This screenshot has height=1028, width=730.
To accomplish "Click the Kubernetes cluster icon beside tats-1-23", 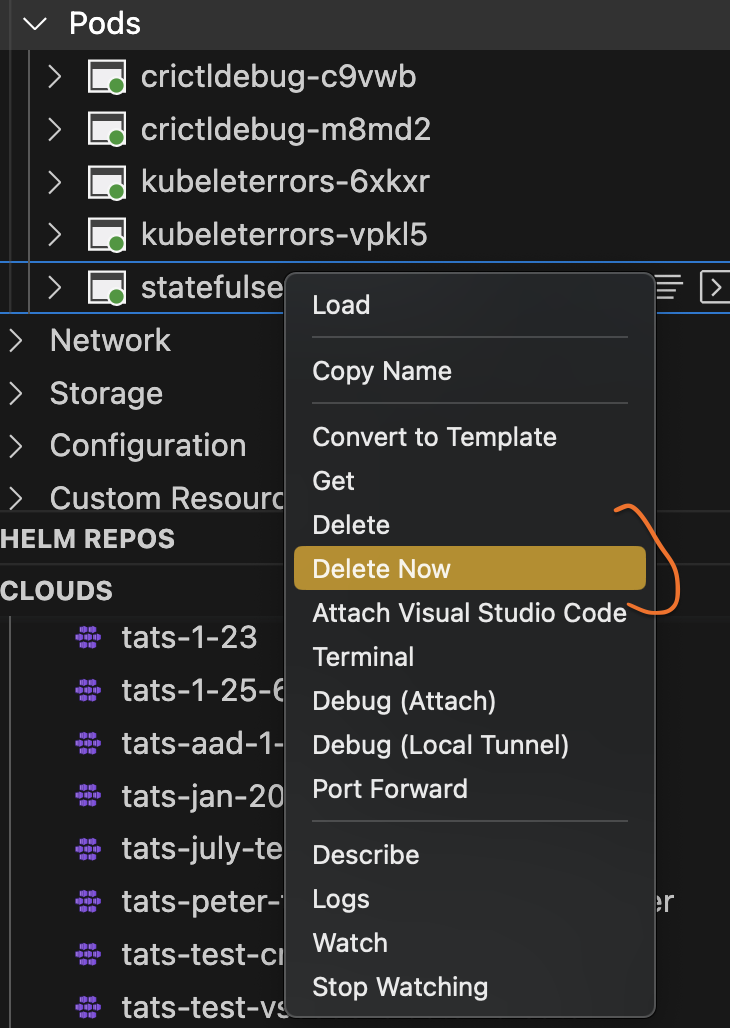I will 88,637.
